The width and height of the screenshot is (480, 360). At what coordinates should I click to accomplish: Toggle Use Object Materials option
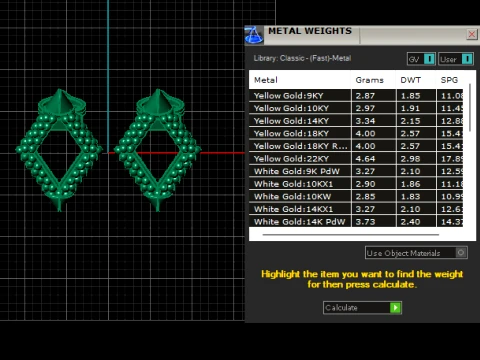click(416, 253)
